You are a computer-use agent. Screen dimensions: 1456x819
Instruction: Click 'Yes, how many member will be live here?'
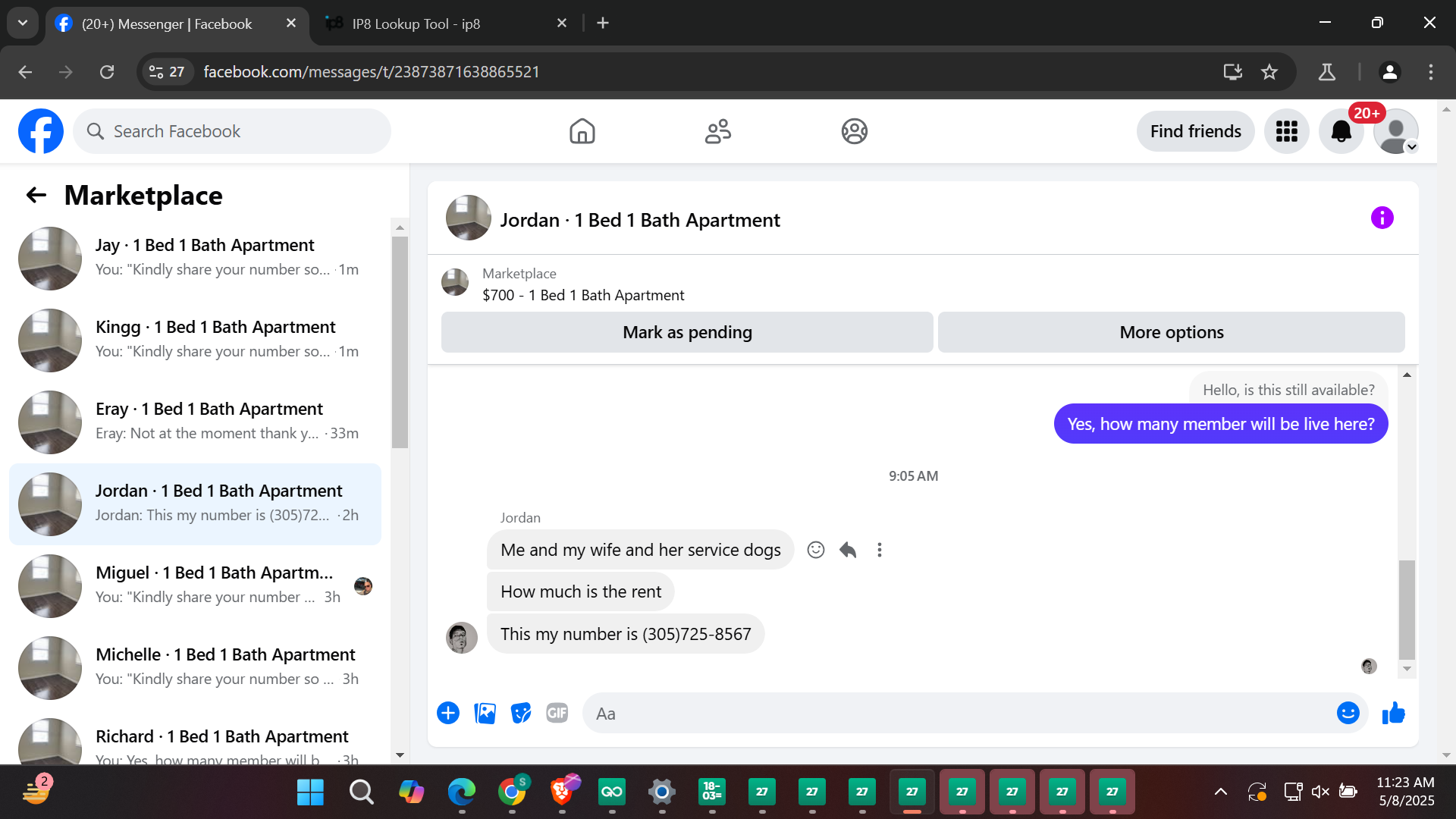click(1221, 424)
